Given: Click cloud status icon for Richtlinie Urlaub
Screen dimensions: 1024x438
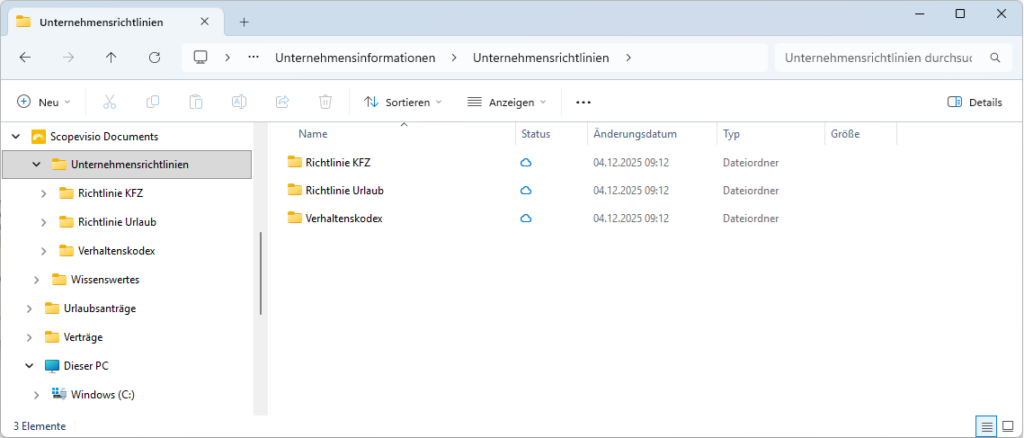Looking at the screenshot, I should point(526,191).
